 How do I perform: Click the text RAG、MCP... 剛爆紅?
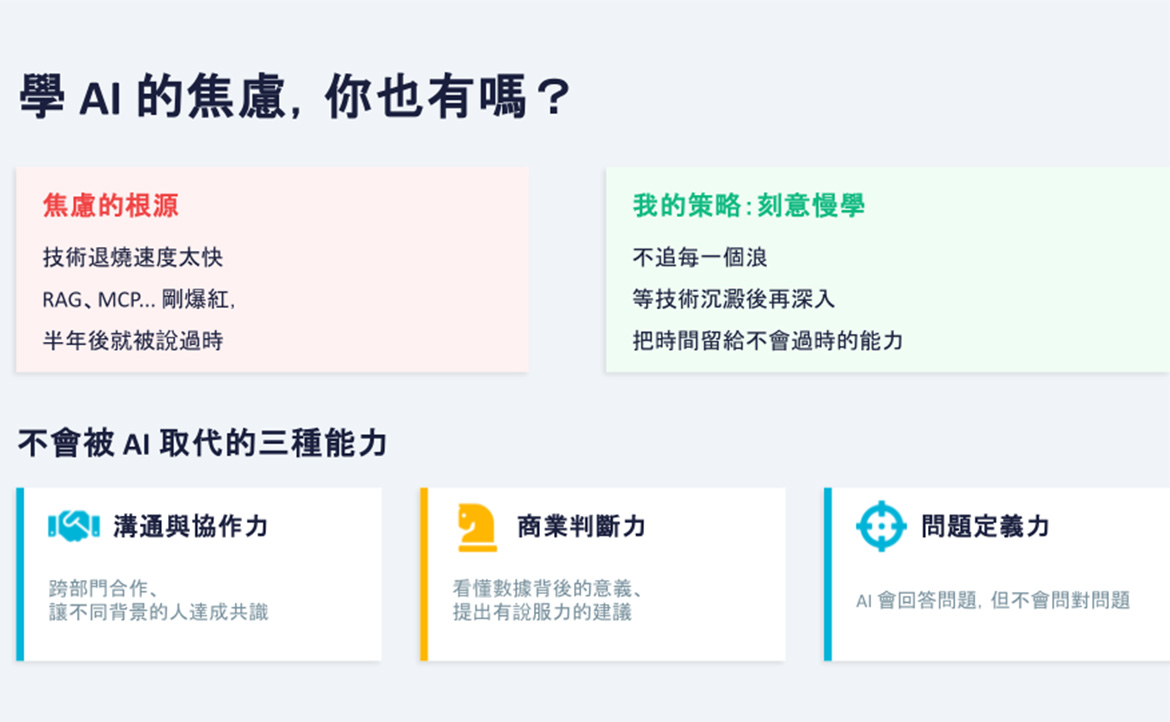(x=137, y=299)
